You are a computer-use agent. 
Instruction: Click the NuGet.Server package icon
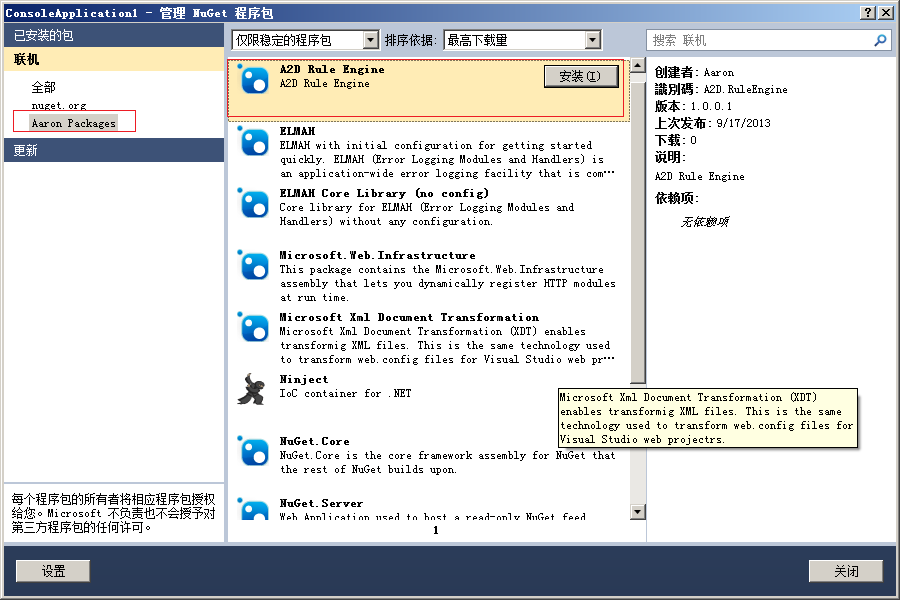(x=254, y=509)
